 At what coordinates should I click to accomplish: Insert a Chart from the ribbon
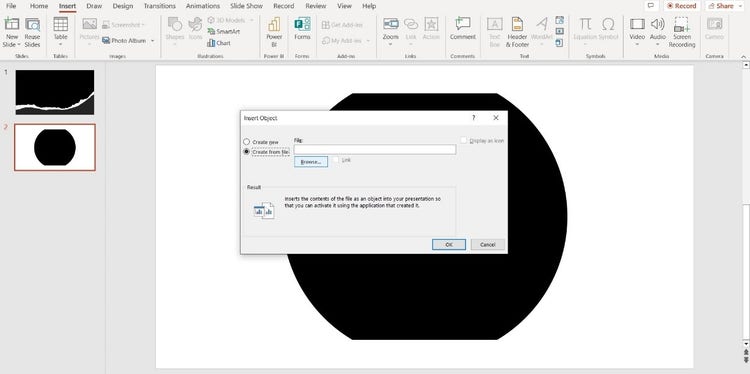(x=219, y=43)
